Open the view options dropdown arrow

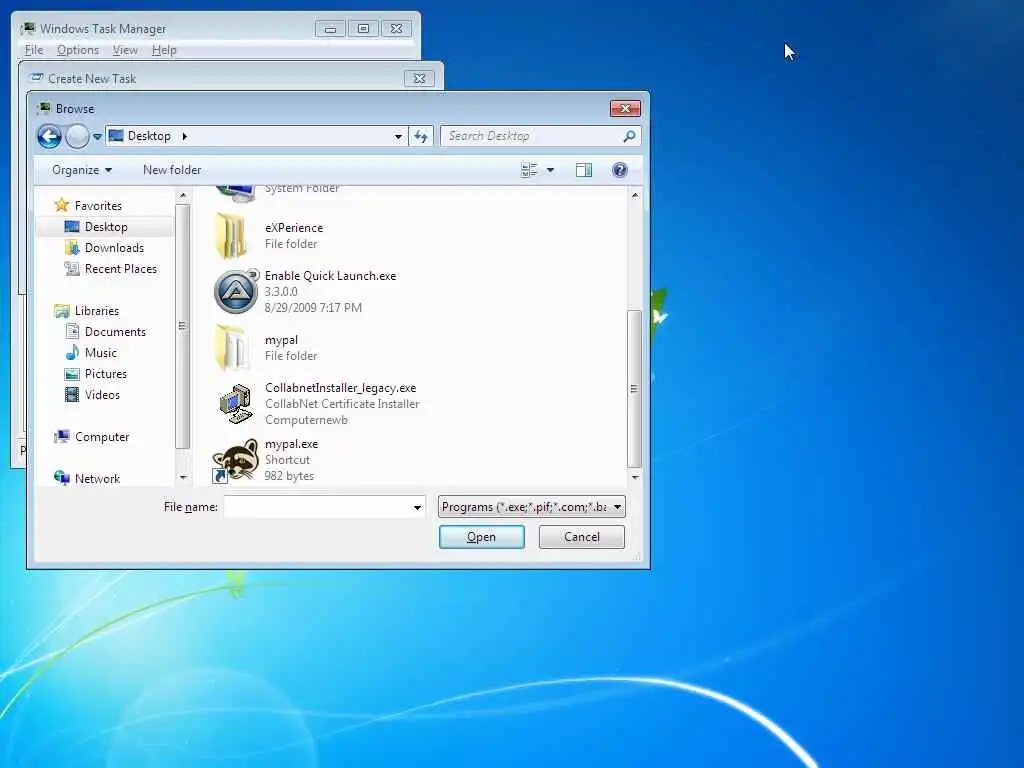tap(550, 170)
